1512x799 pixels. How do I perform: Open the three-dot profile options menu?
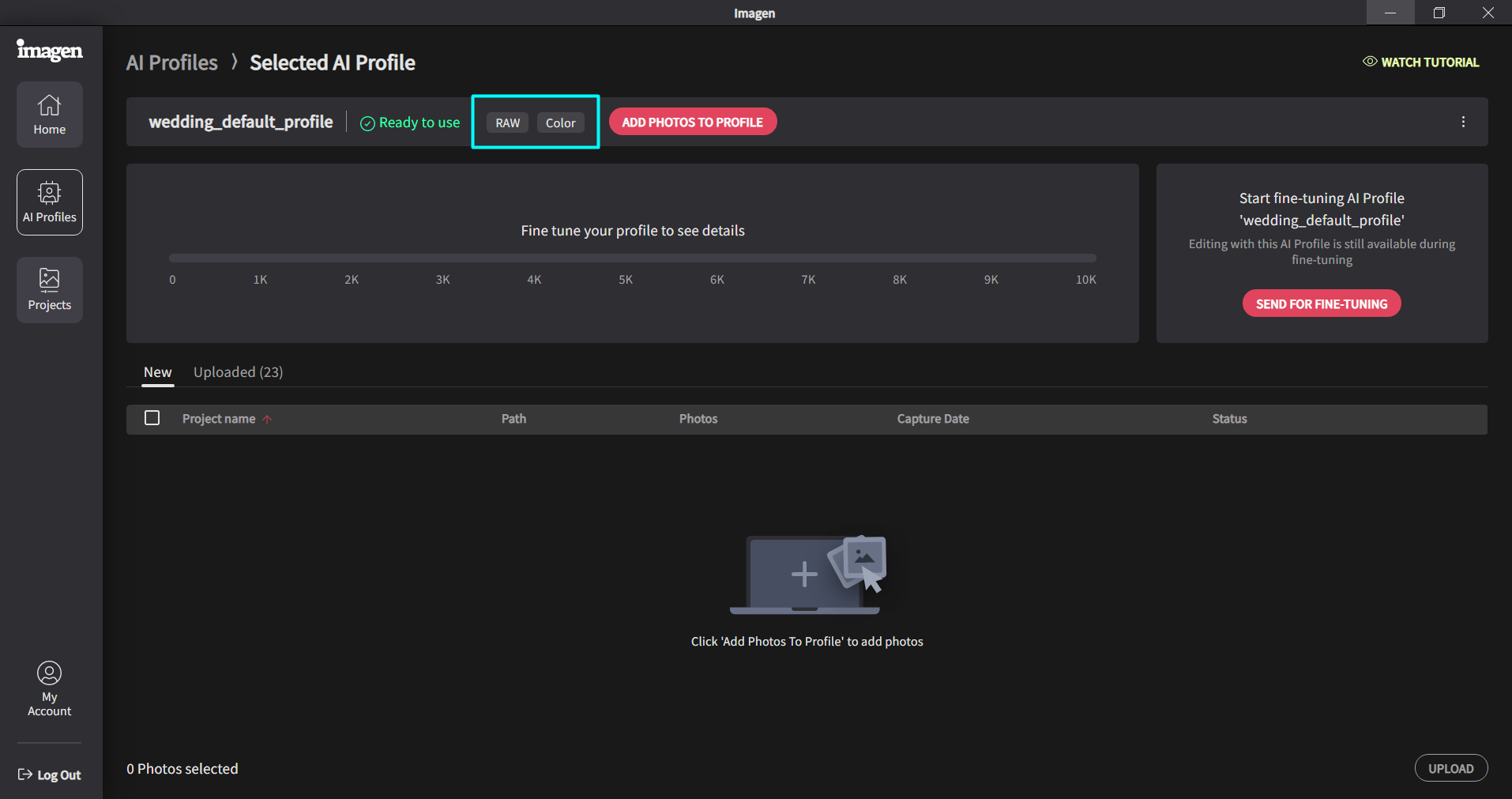pos(1463,122)
